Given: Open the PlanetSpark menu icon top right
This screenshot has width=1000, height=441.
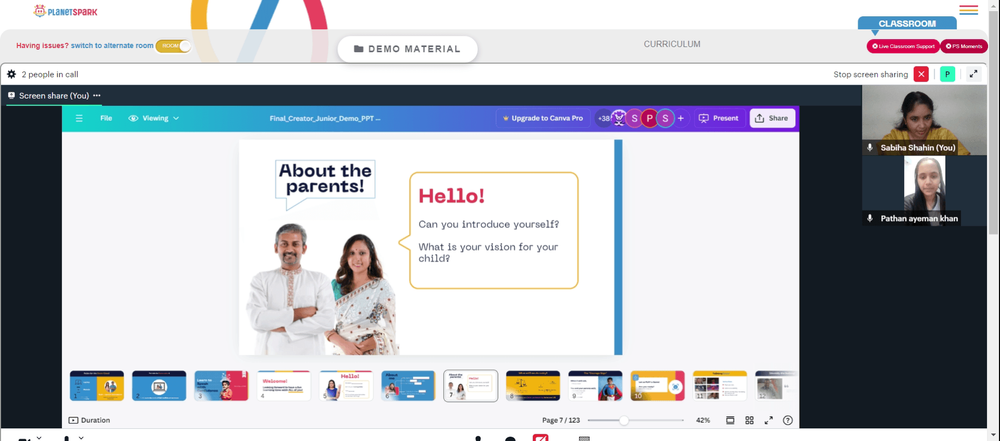Looking at the screenshot, I should [969, 10].
